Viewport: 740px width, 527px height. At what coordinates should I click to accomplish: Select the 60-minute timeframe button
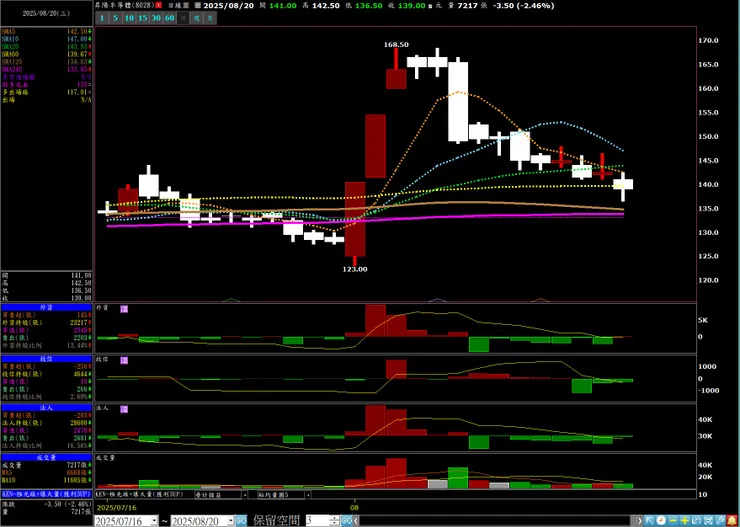170,18
